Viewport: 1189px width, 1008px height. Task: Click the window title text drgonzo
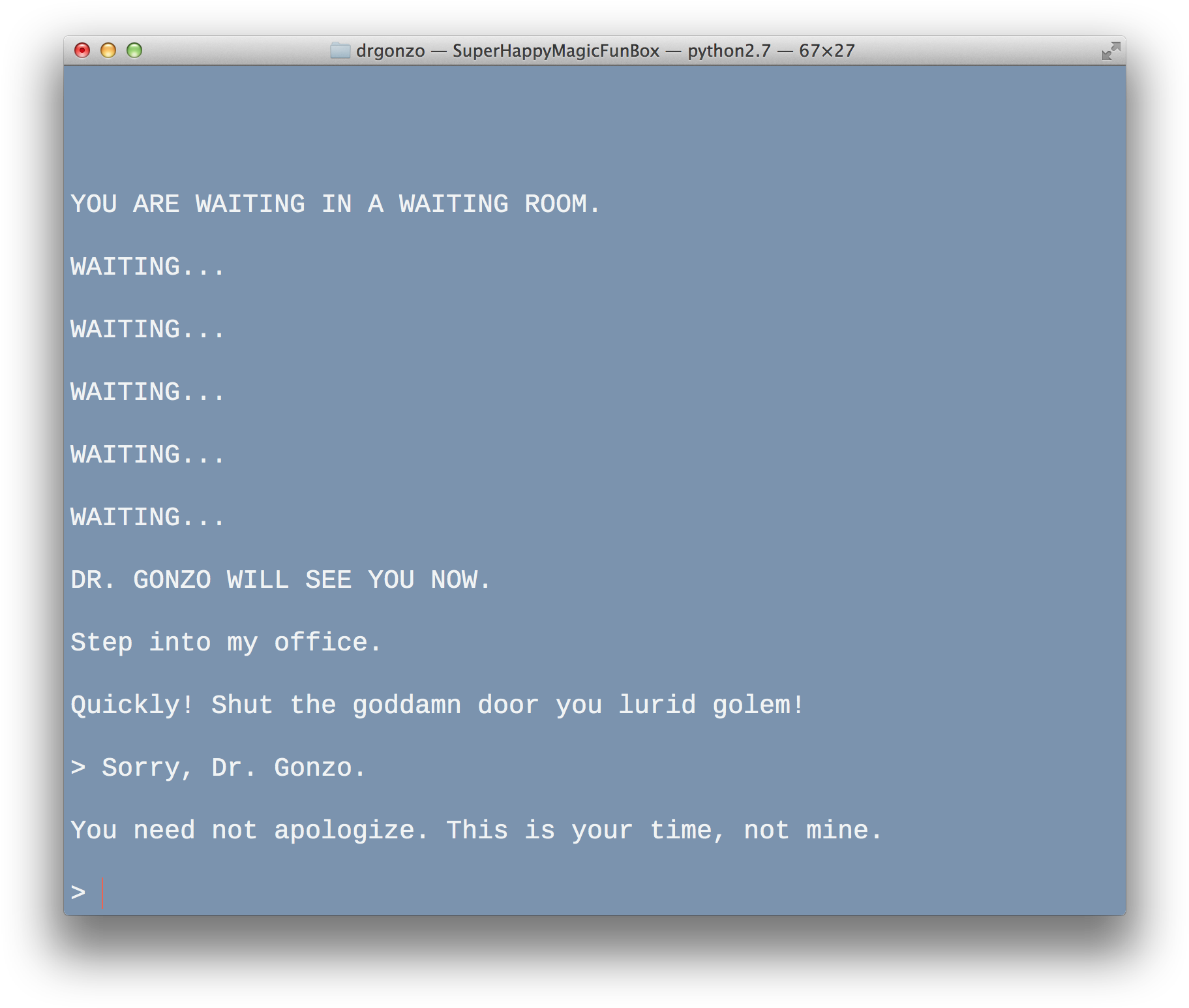390,51
